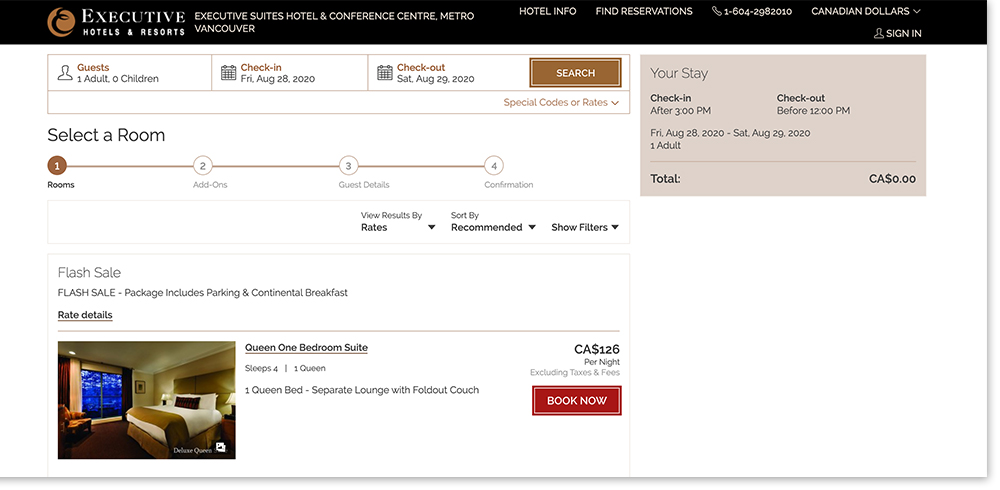Screen dimensions: 1000x490
Task: Open the Rate details link
Action: [85, 315]
